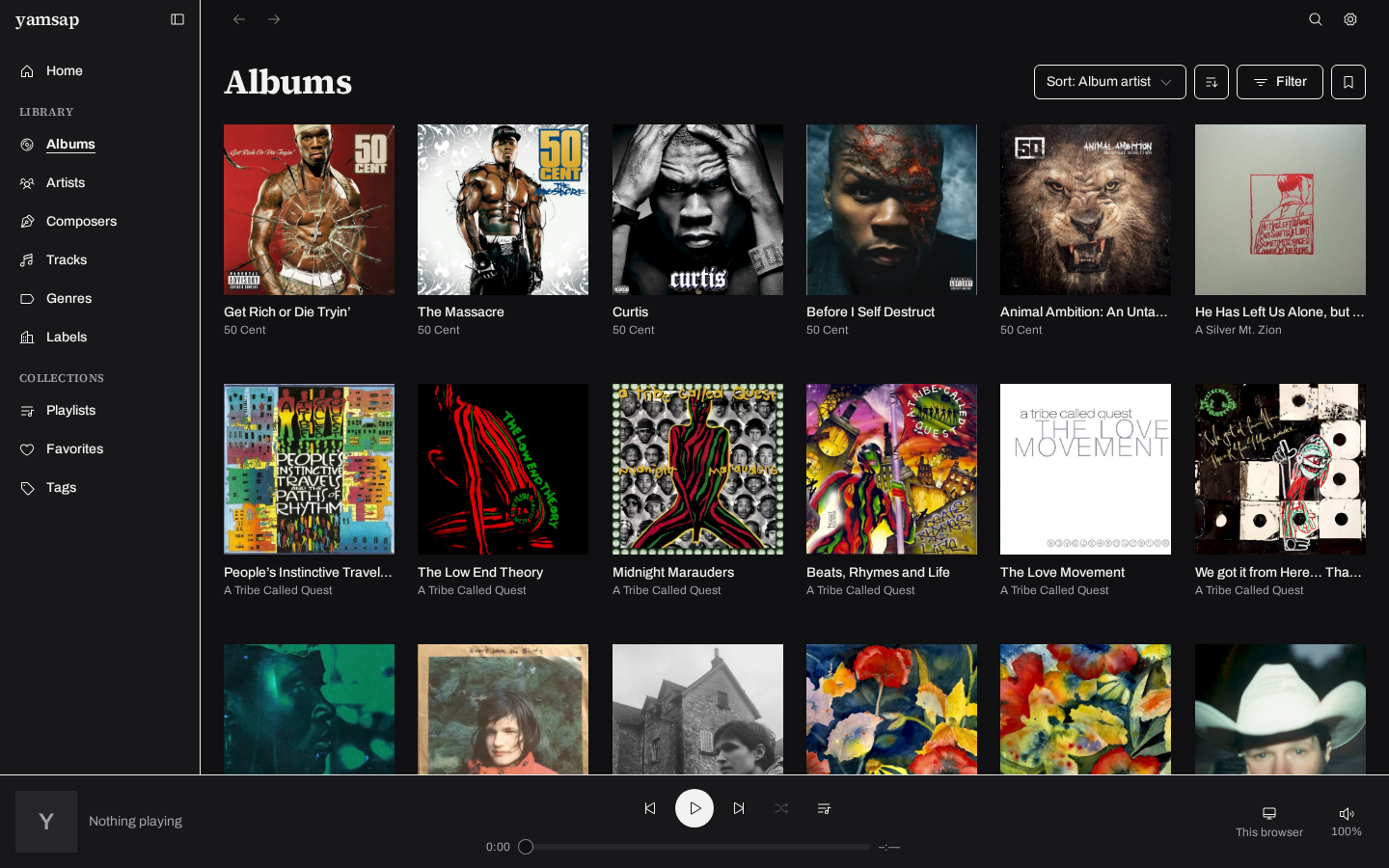Open Before I Self Destruct cover art
1389x868 pixels.
(x=891, y=209)
